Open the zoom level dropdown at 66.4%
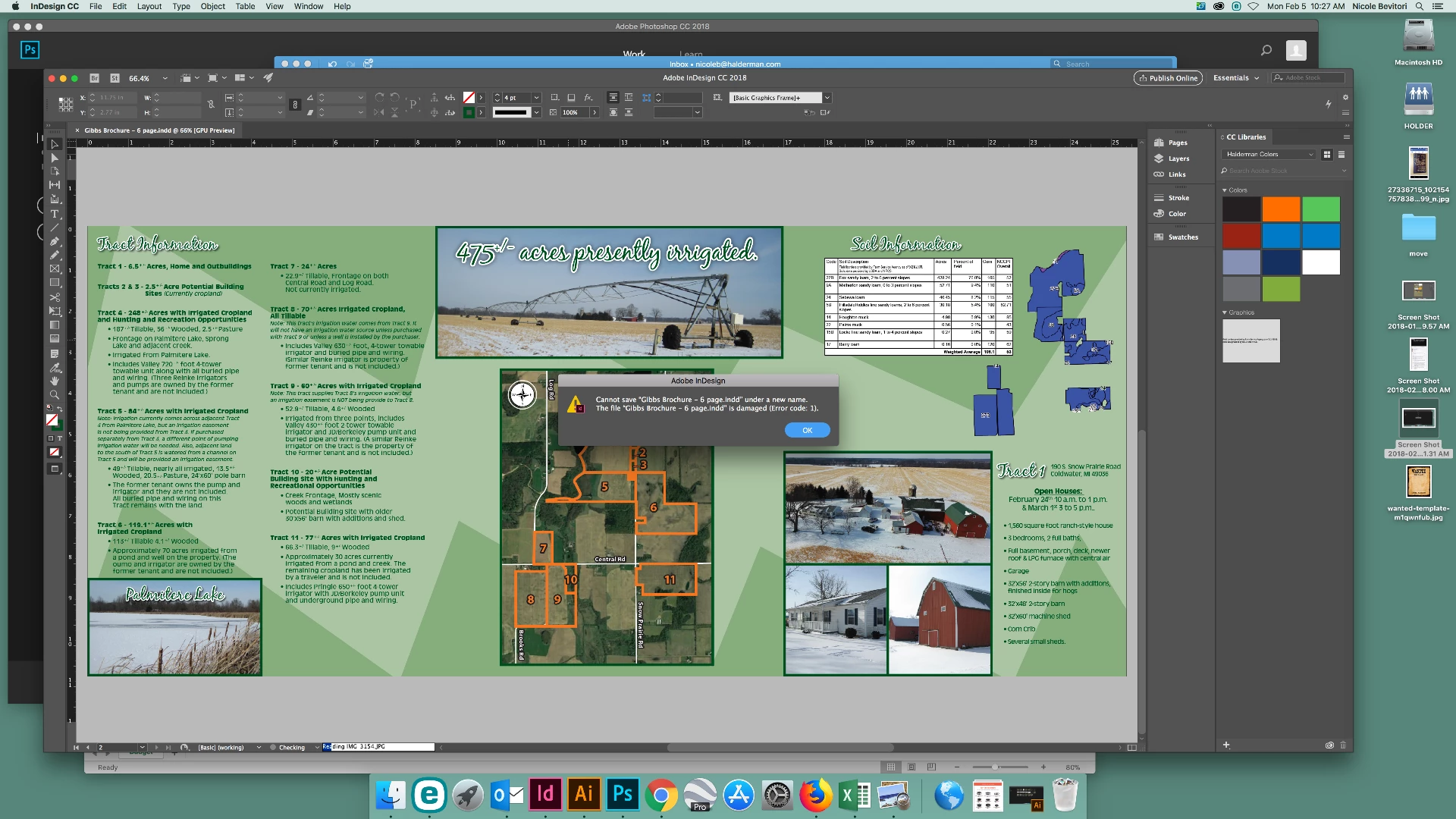Image resolution: width=1456 pixels, height=819 pixels. click(x=165, y=78)
